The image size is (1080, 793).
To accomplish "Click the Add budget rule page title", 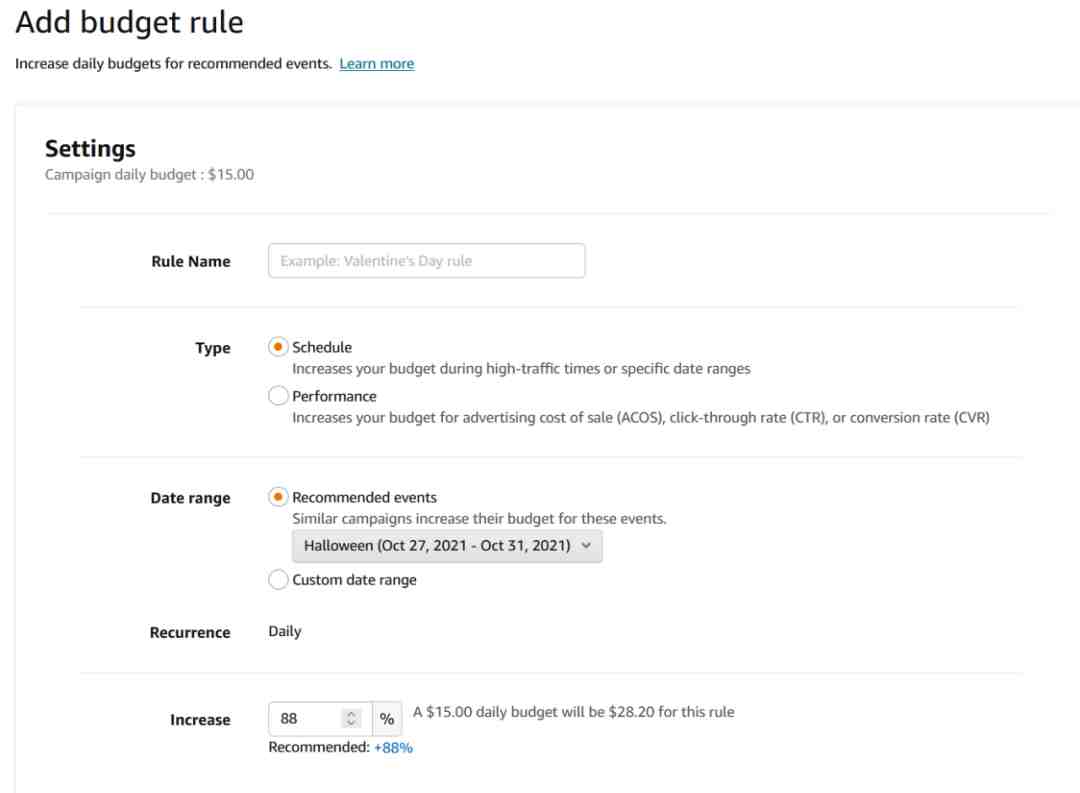I will 129,22.
